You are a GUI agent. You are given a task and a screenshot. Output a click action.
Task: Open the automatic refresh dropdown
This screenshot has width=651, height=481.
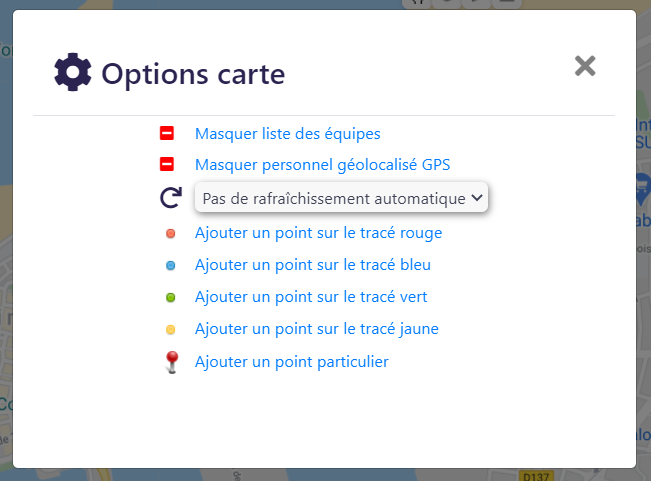[x=341, y=197]
